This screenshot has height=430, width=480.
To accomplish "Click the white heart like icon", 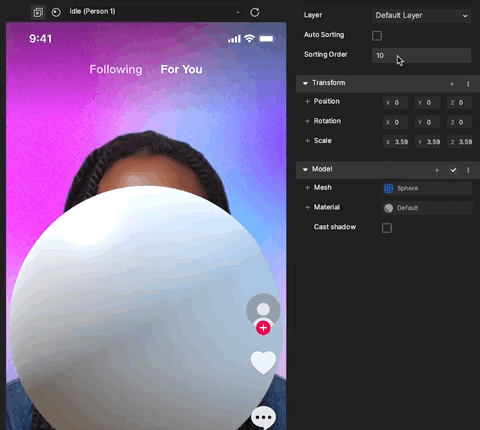I will (x=263, y=362).
